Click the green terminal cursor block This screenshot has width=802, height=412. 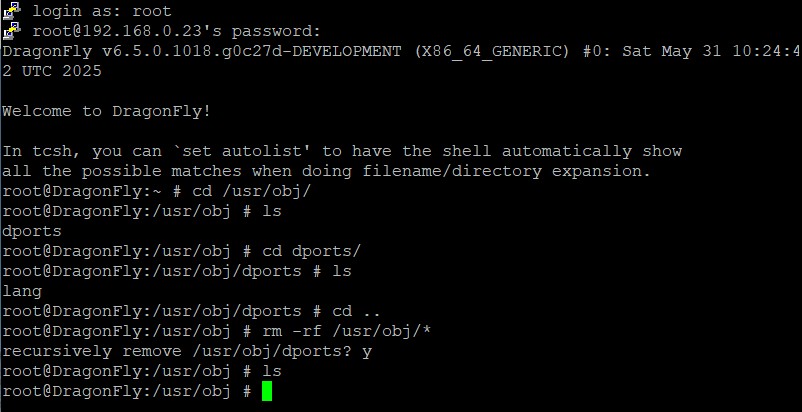click(267, 391)
